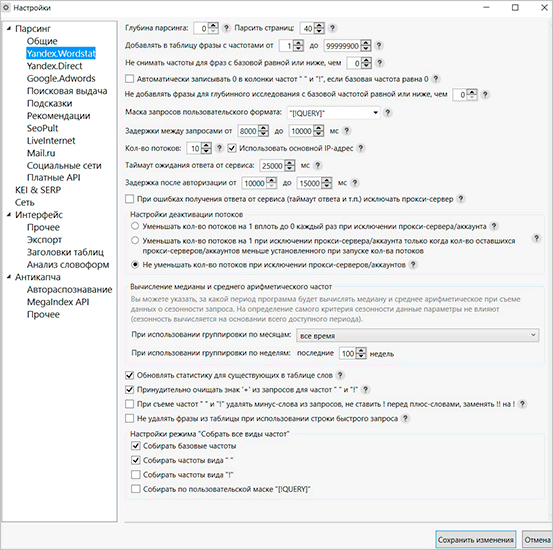Open Автораспознавание settings section
The height and width of the screenshot is (550, 553).
pyautogui.click(x=69, y=289)
